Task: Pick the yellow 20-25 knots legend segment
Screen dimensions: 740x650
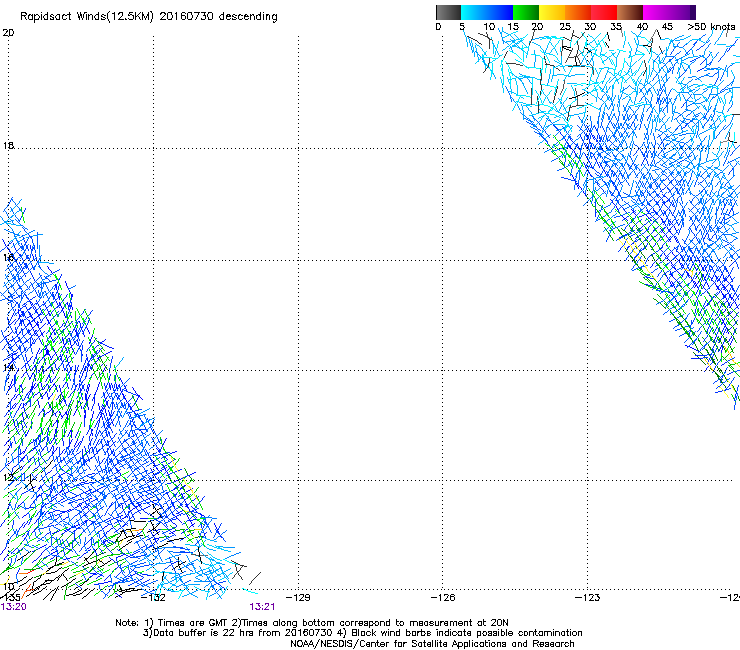Action: (552, 12)
